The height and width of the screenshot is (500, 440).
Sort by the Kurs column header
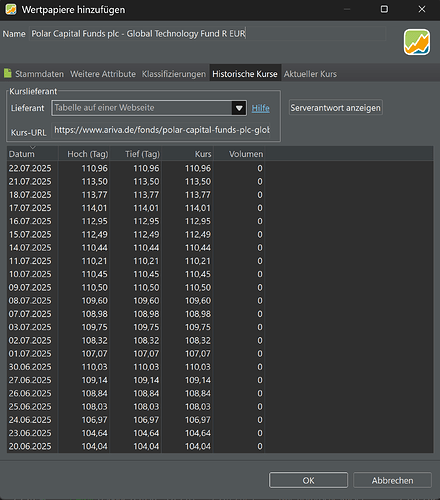point(188,154)
